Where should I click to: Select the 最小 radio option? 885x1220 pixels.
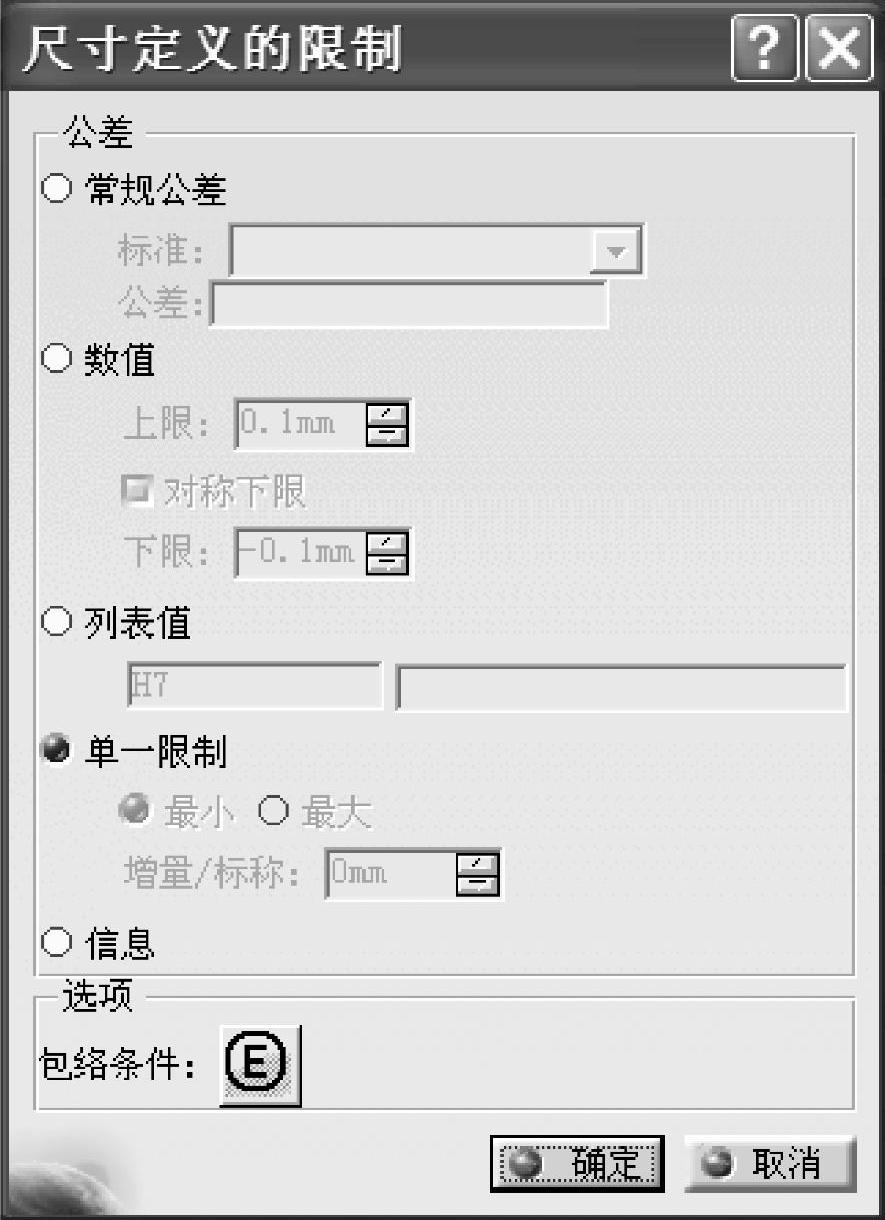[x=133, y=813]
